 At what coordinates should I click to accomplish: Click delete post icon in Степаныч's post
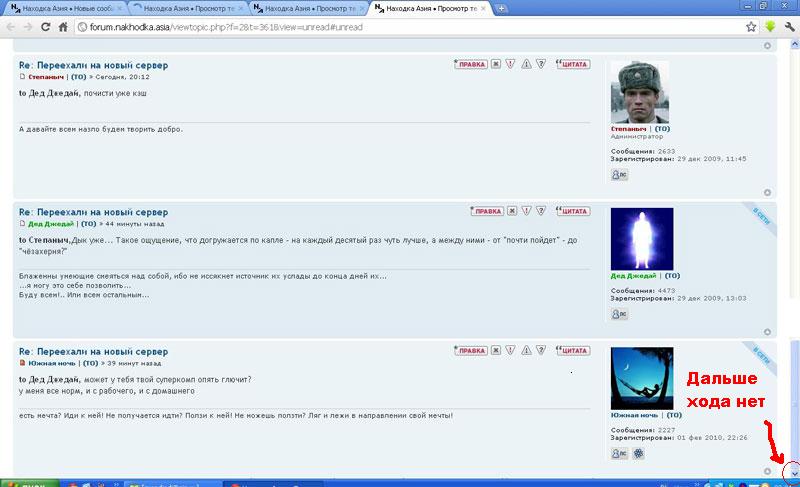pyautogui.click(x=493, y=64)
